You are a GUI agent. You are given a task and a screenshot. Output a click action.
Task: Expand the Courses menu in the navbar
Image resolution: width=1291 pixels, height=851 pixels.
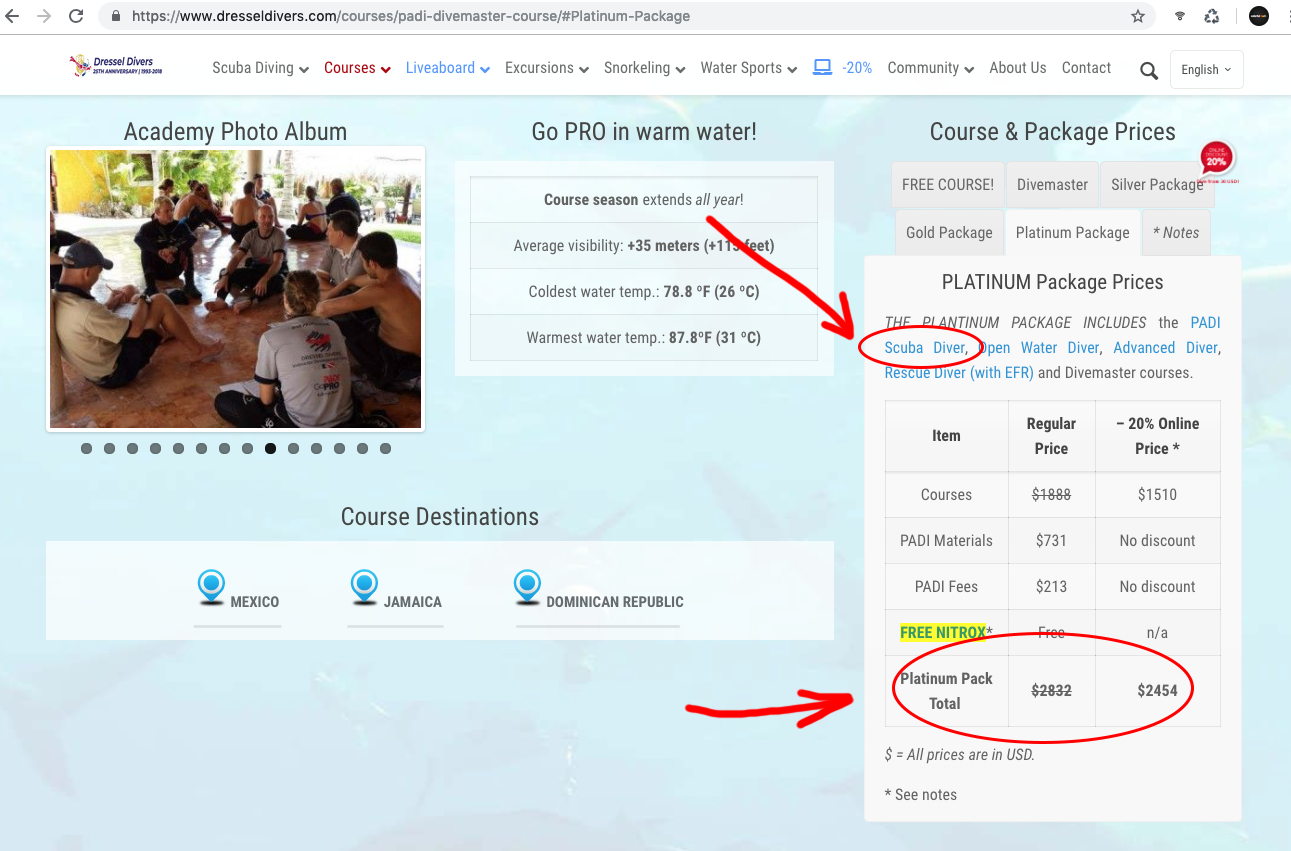pyautogui.click(x=357, y=68)
